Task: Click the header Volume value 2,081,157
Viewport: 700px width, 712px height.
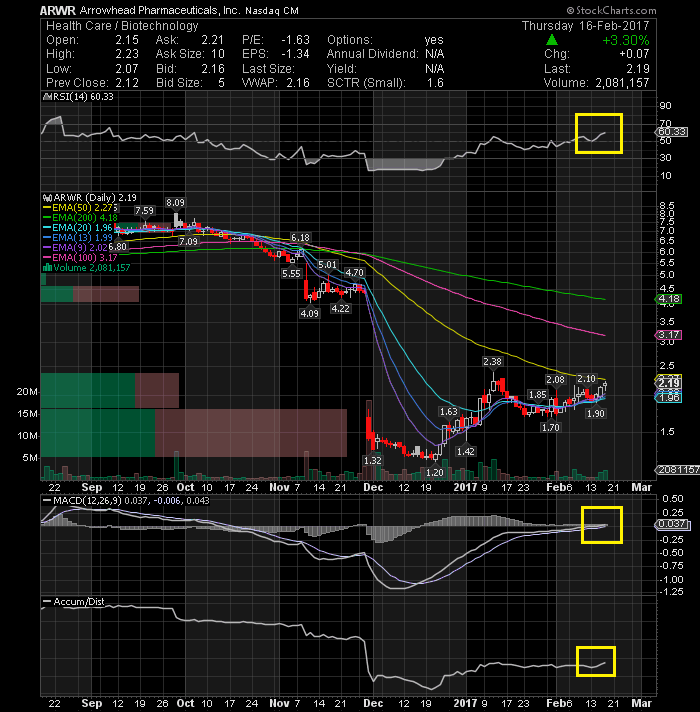Action: click(622, 83)
